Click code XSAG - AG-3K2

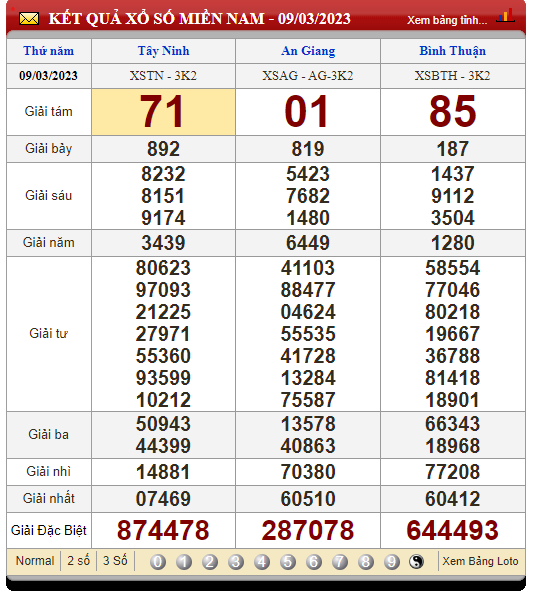[308, 76]
